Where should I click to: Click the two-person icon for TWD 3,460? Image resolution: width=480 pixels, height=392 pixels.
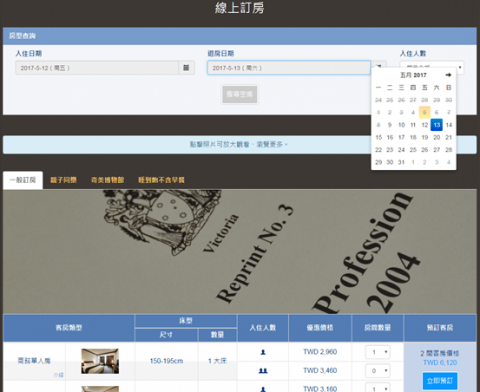[x=263, y=371]
